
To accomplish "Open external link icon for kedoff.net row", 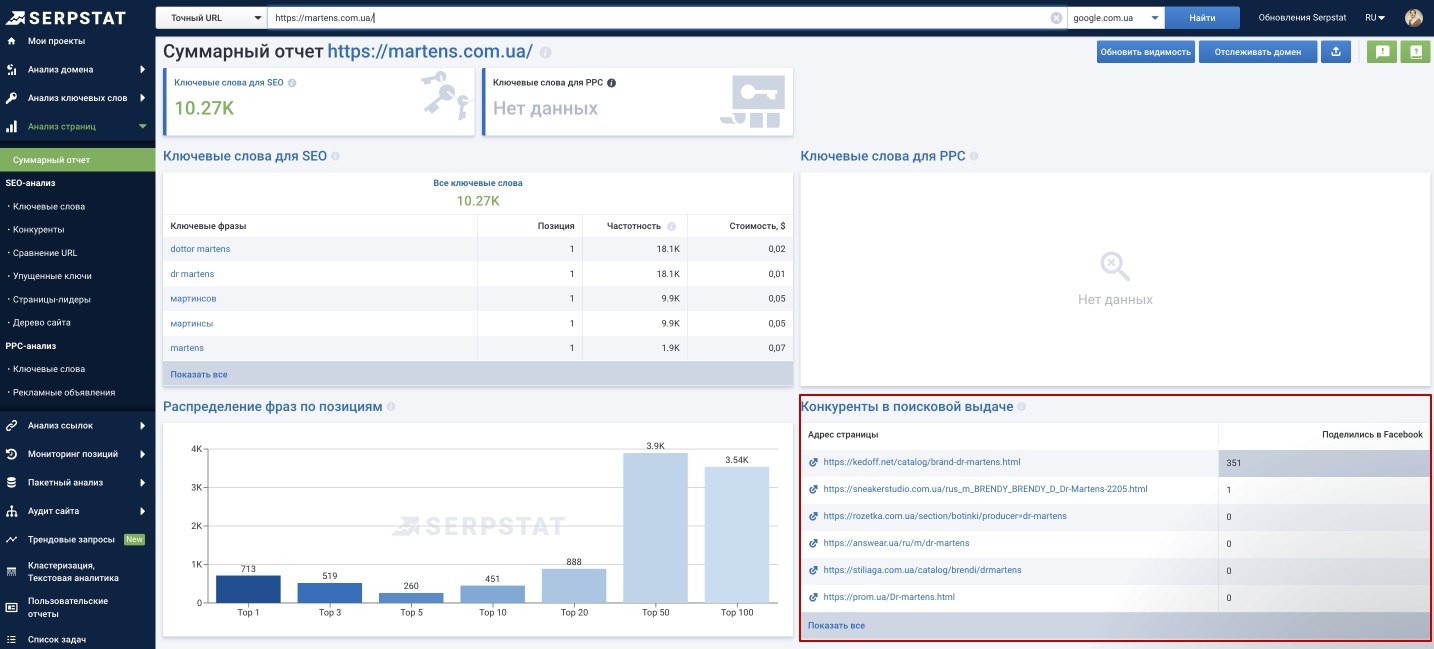I will pyautogui.click(x=813, y=462).
